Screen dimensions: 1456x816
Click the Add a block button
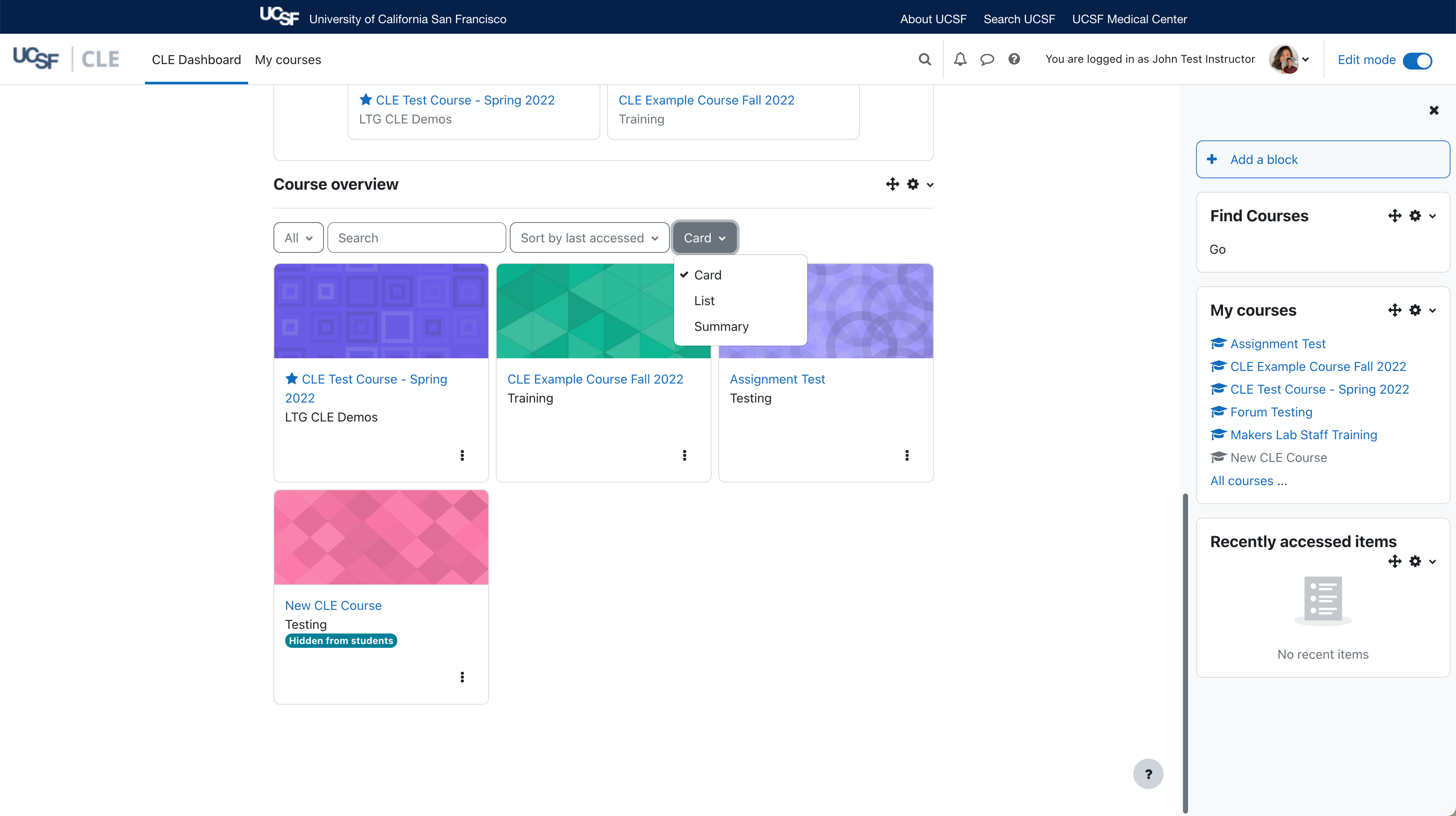click(x=1322, y=159)
